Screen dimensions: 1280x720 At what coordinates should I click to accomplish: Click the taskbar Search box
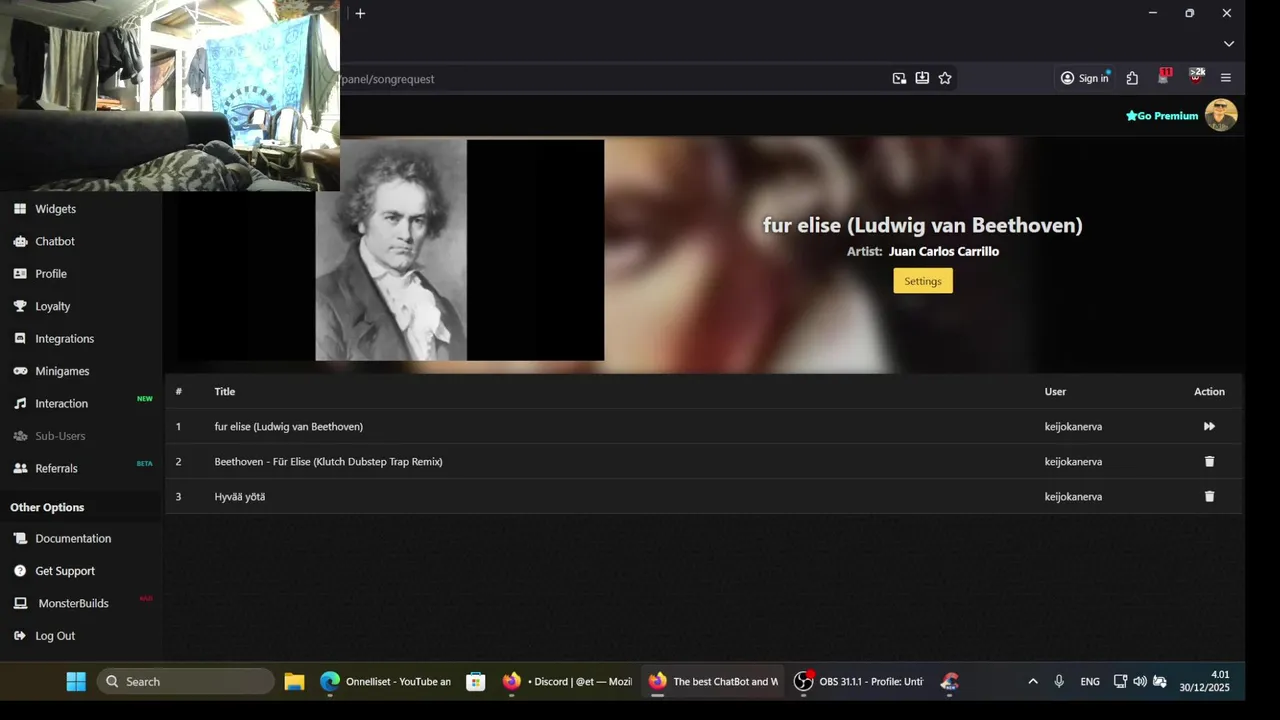click(x=186, y=681)
